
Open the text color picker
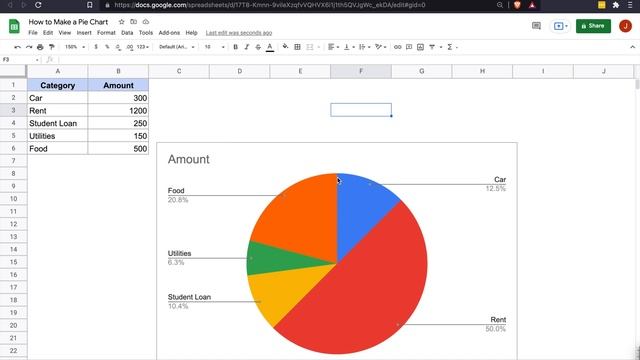270,47
